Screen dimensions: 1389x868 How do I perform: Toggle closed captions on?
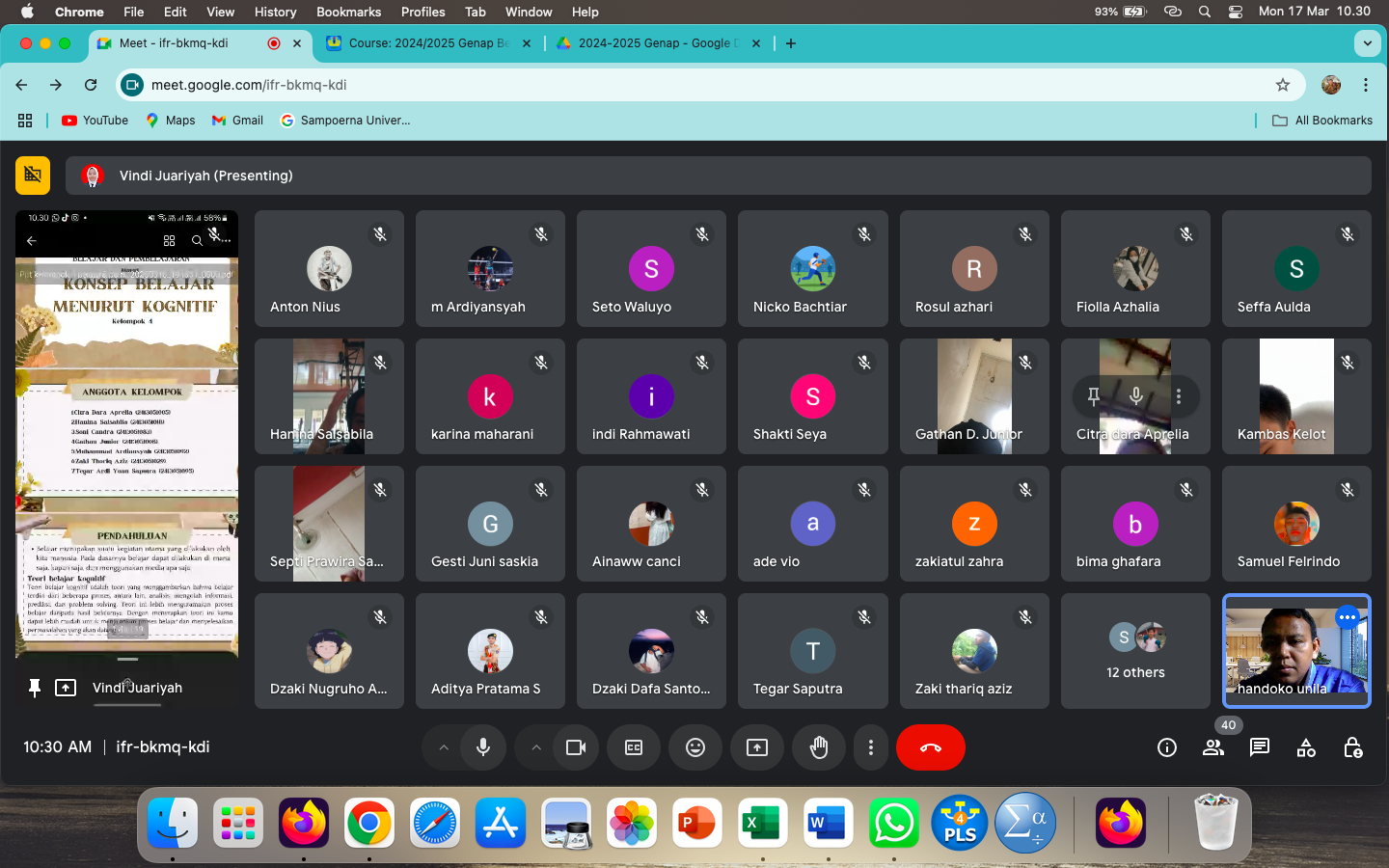click(634, 747)
